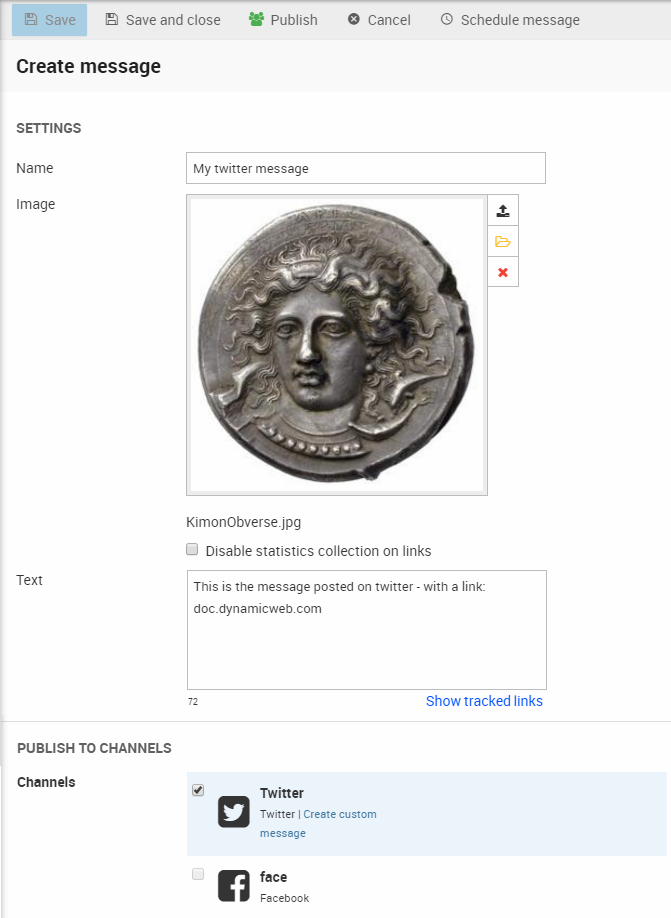Click into the Name input field
The height and width of the screenshot is (918, 671).
pos(366,168)
